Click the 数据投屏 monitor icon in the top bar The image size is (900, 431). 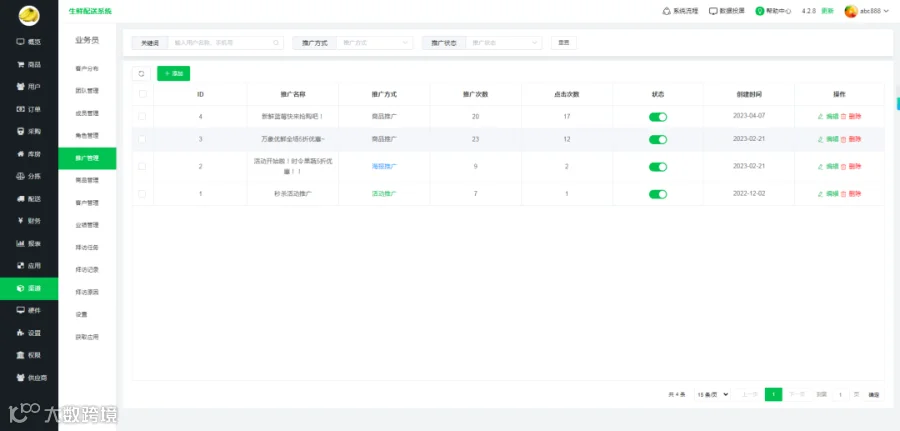(x=713, y=11)
